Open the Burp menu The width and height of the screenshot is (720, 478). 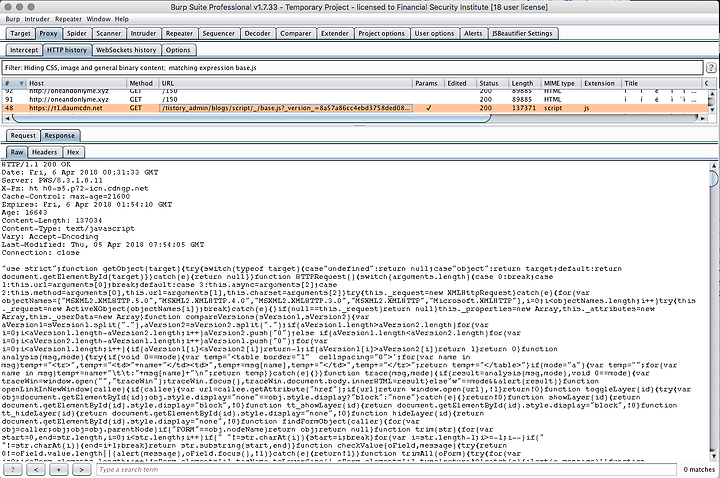(12, 19)
